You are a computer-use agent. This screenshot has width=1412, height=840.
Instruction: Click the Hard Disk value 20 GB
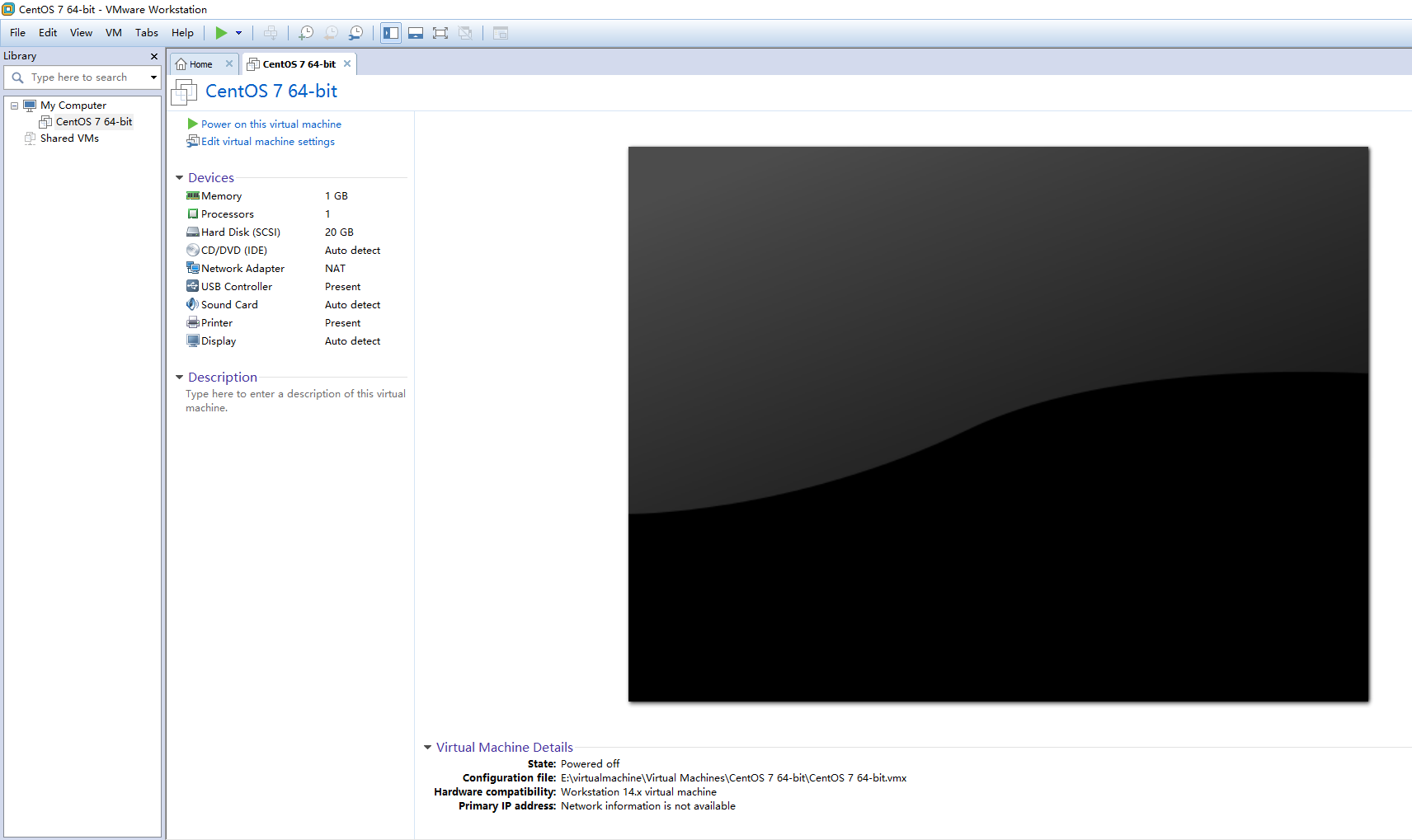tap(339, 232)
